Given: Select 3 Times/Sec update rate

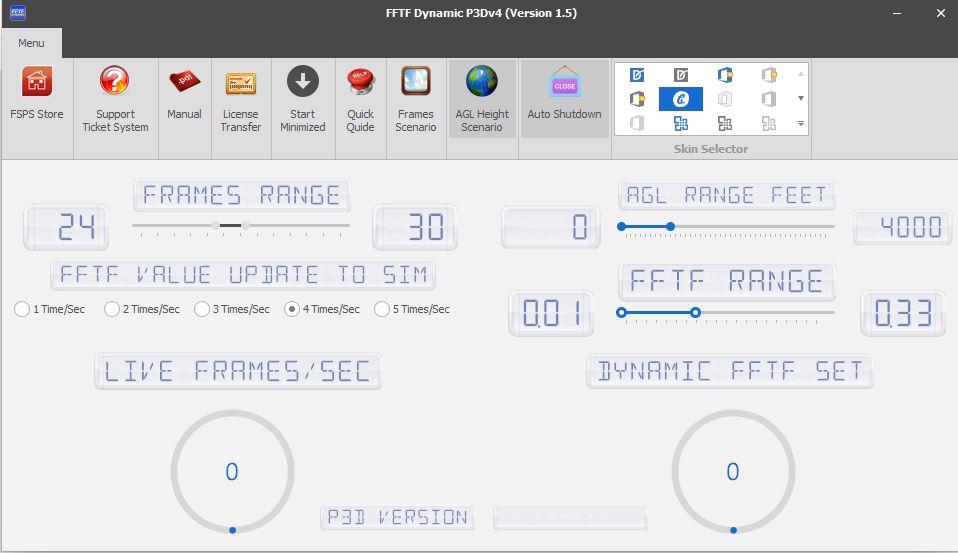Looking at the screenshot, I should tap(232, 309).
